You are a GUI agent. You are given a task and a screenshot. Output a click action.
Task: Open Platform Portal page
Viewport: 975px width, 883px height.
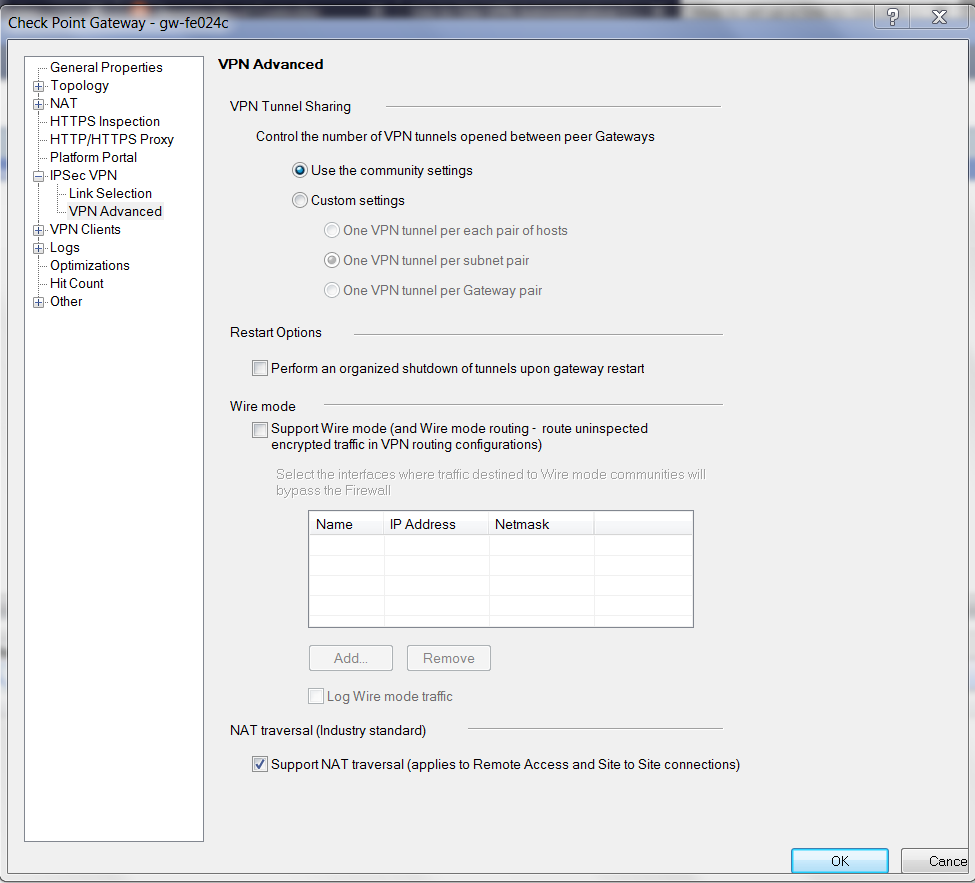pyautogui.click(x=94, y=158)
